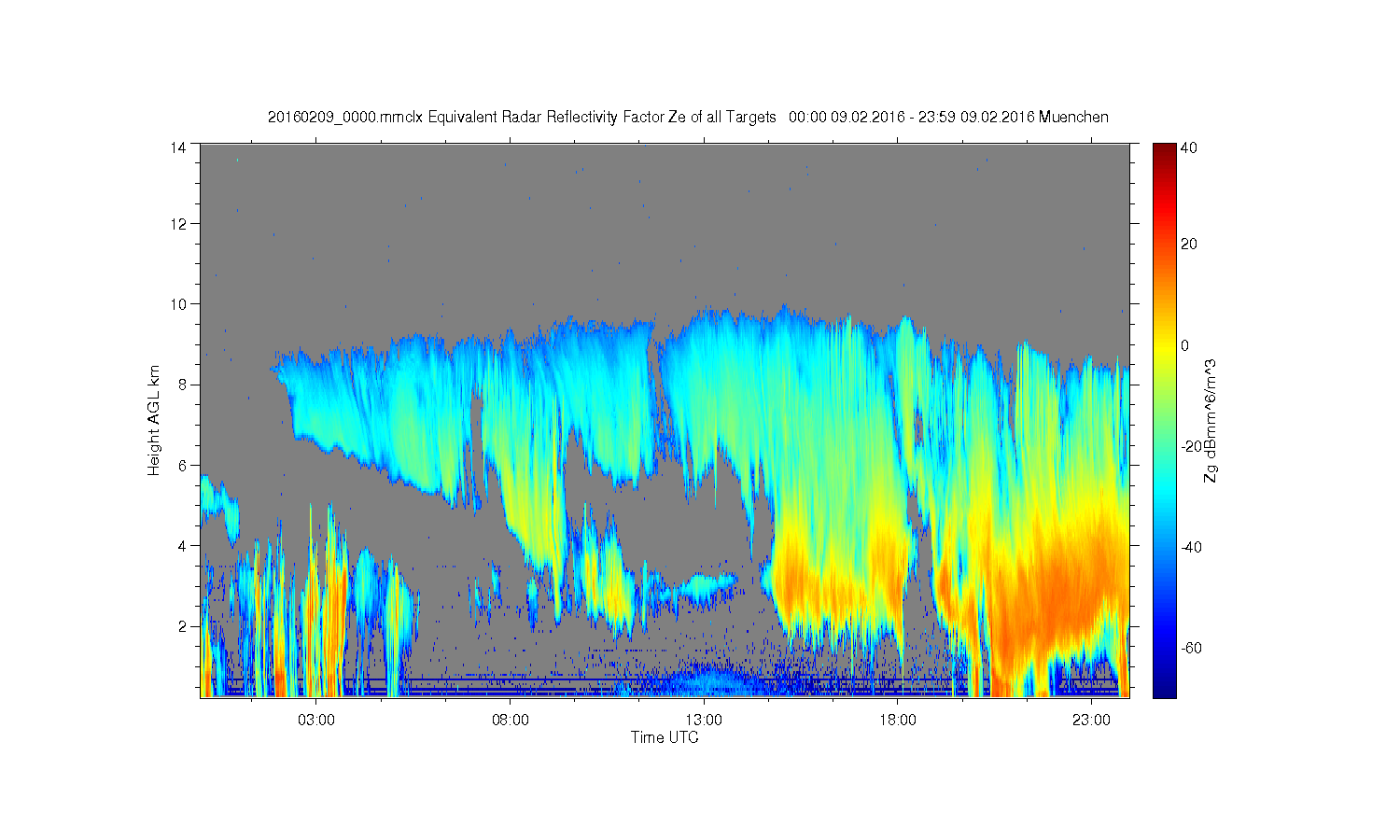The image size is (1400, 840).
Task: Click the colorbar value 0
Action: pos(1185,345)
